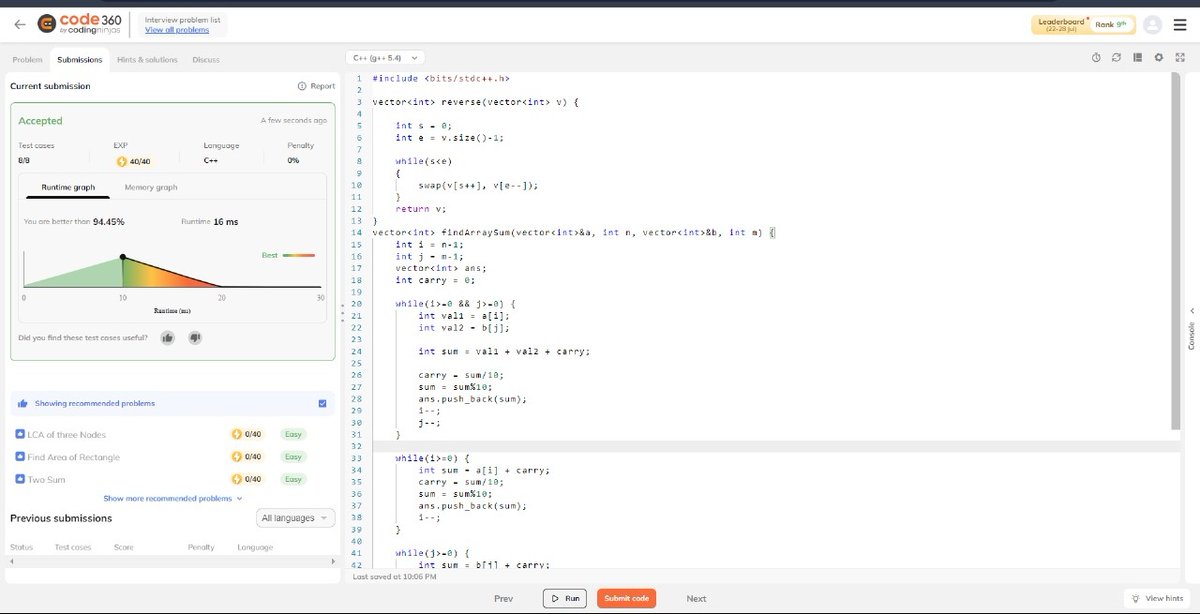Screen dimensions: 1200x614
Task: Enable the LCA of three Nodes checkbox
Action: pyautogui.click(x=22, y=433)
